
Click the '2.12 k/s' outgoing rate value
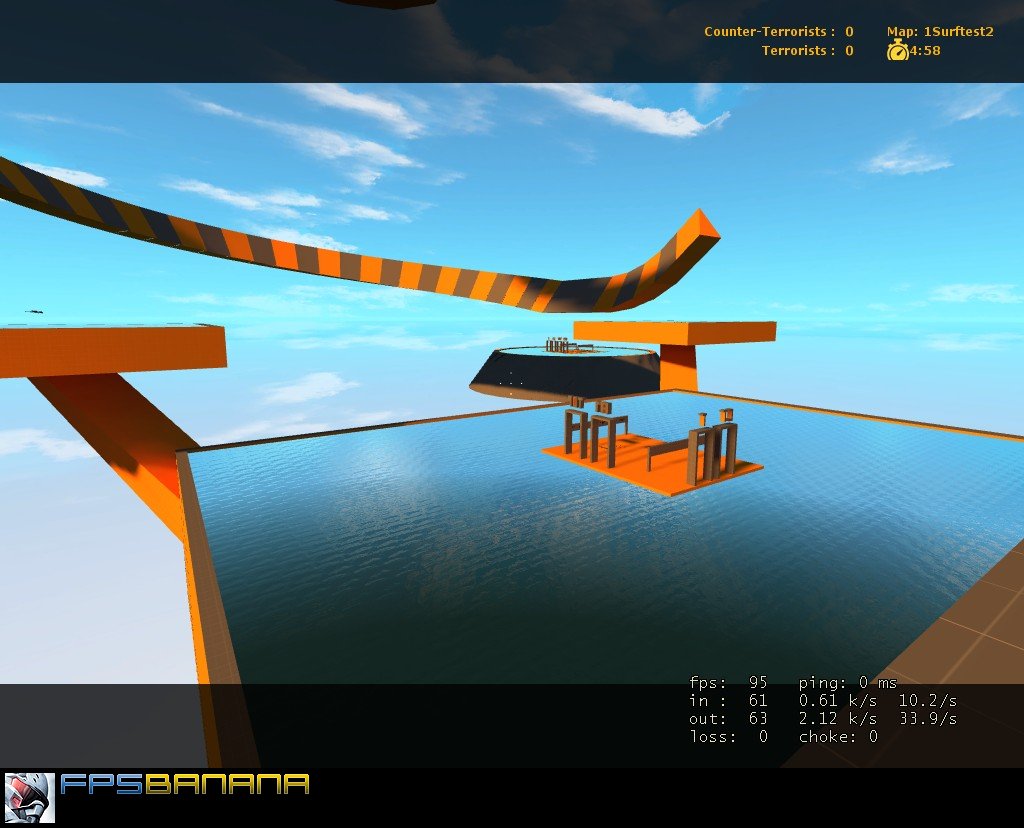coord(838,719)
